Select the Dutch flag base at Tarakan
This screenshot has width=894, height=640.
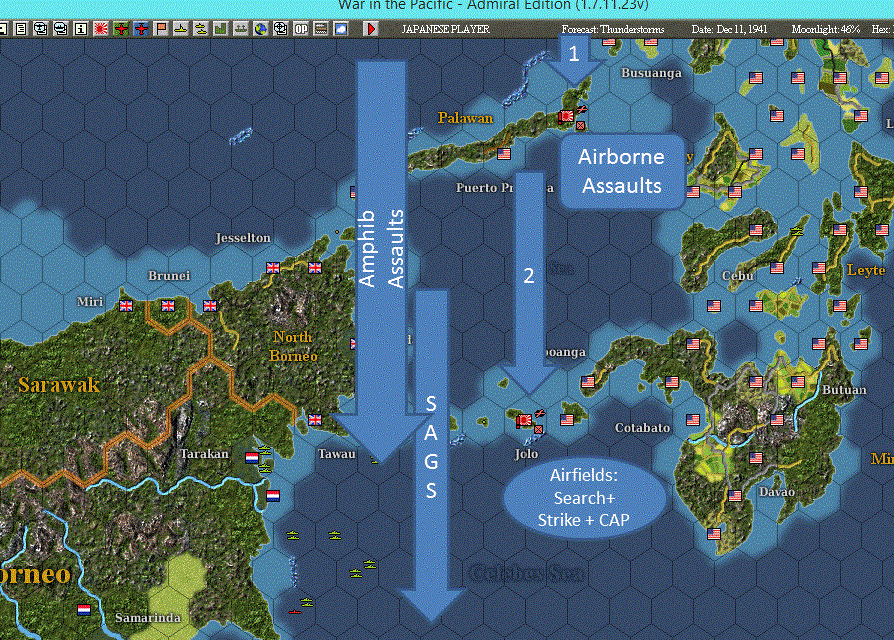252,458
